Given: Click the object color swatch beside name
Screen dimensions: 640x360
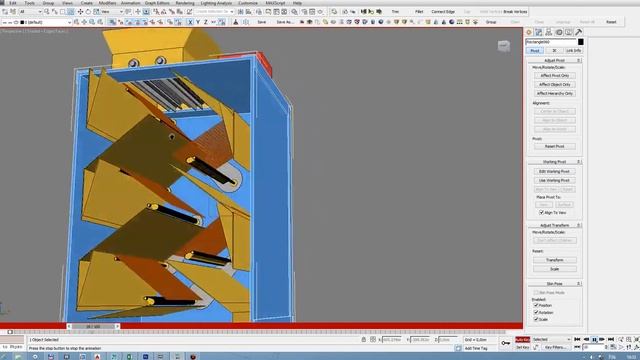Looking at the screenshot, I should tap(580, 42).
